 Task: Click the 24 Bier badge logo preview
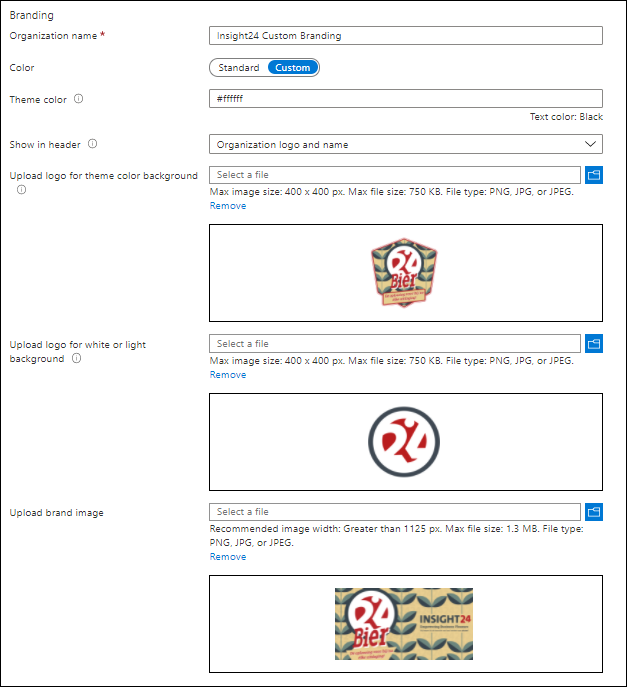point(404,273)
